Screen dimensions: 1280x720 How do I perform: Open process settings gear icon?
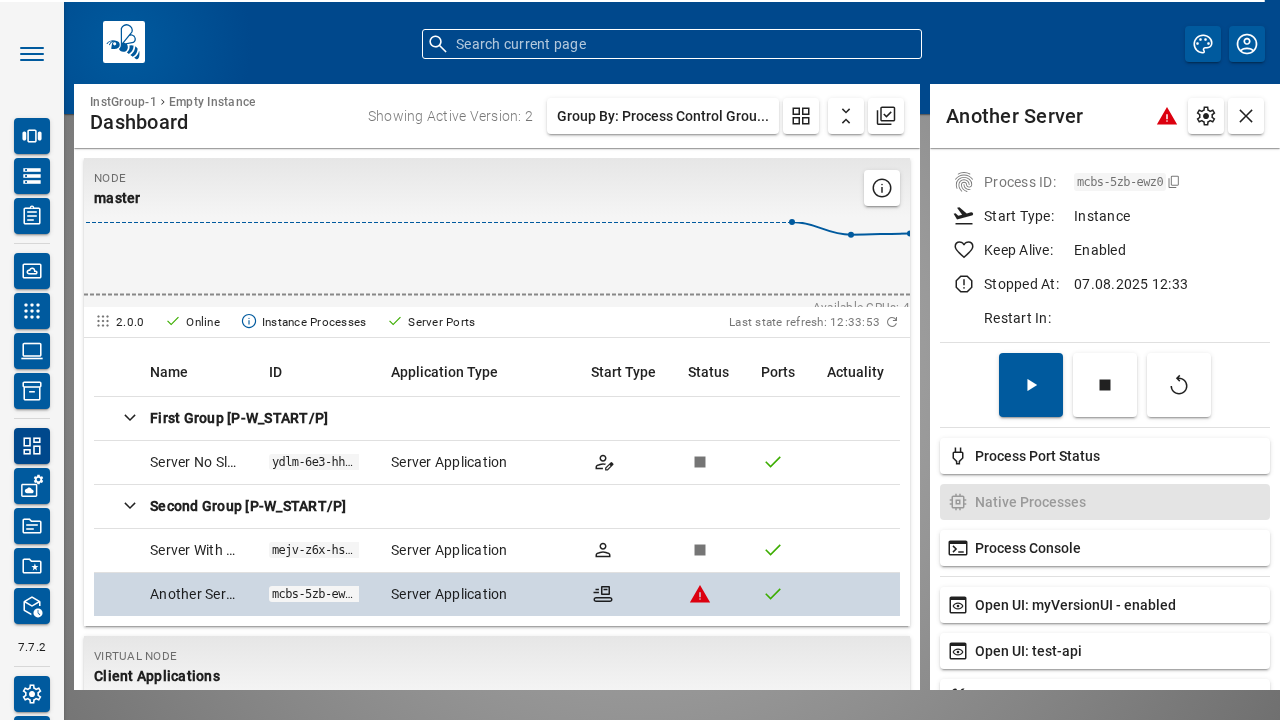click(1206, 116)
